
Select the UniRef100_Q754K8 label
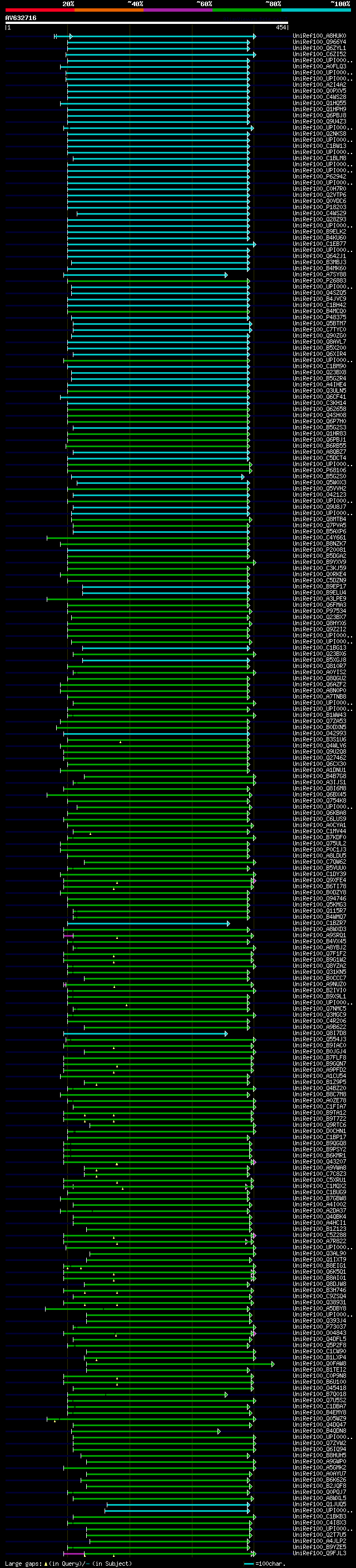(319, 801)
